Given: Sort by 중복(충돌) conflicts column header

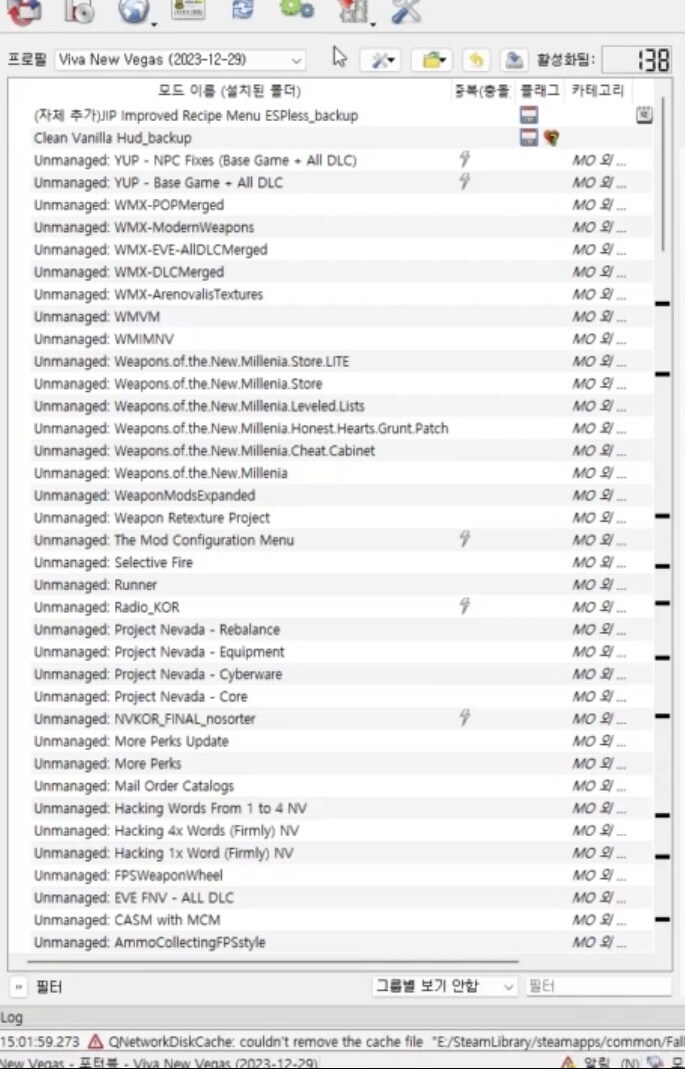Looking at the screenshot, I should coord(482,91).
